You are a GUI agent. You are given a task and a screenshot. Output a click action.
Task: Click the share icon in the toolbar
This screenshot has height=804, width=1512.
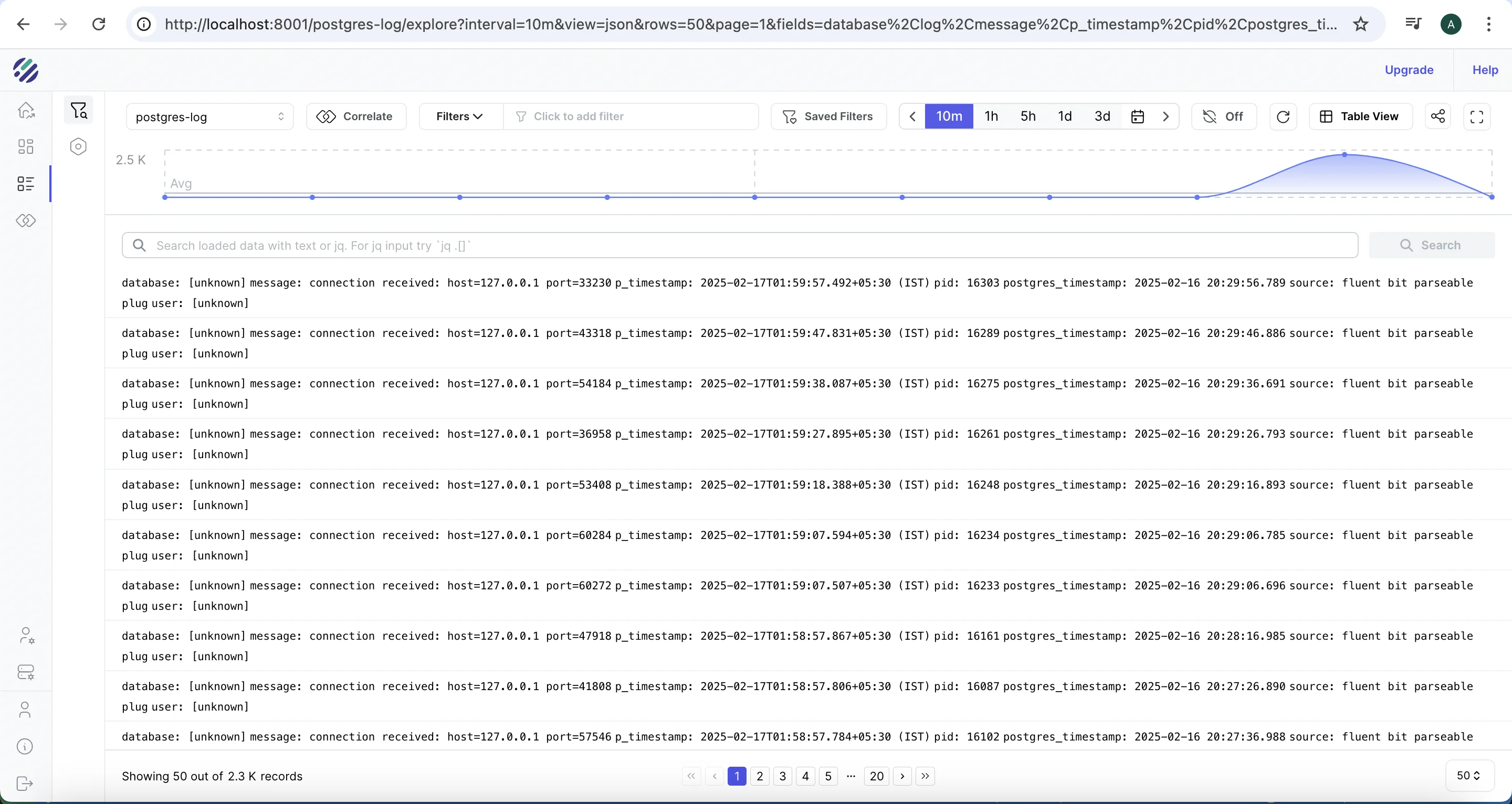point(1437,116)
